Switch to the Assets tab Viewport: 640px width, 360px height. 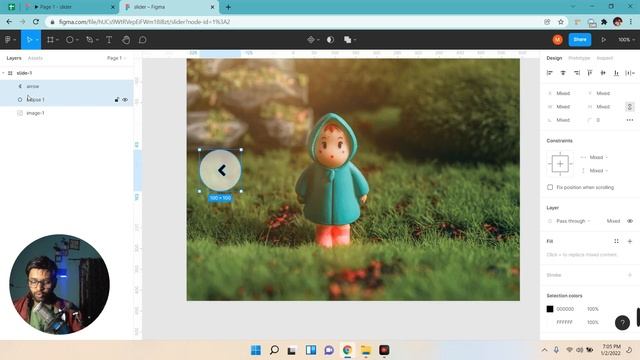click(35, 58)
